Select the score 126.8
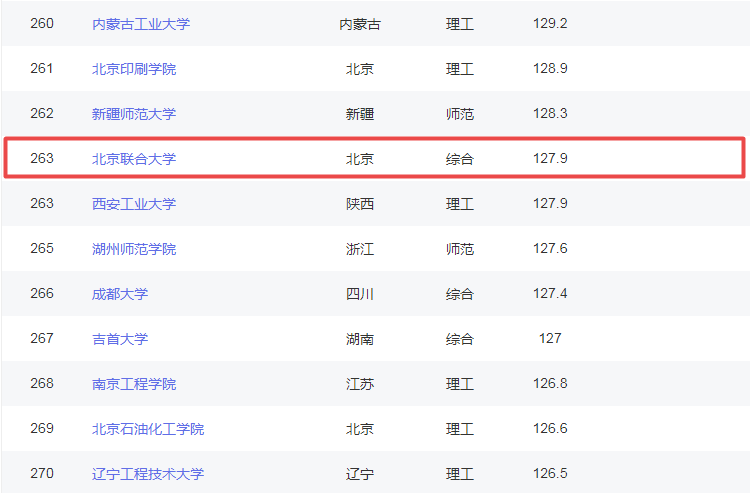The height and width of the screenshot is (493, 750). tap(550, 383)
